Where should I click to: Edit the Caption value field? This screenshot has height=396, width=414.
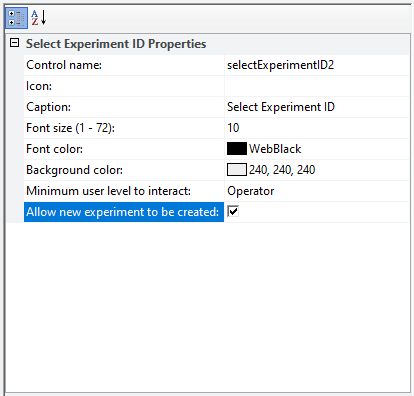tap(317, 107)
